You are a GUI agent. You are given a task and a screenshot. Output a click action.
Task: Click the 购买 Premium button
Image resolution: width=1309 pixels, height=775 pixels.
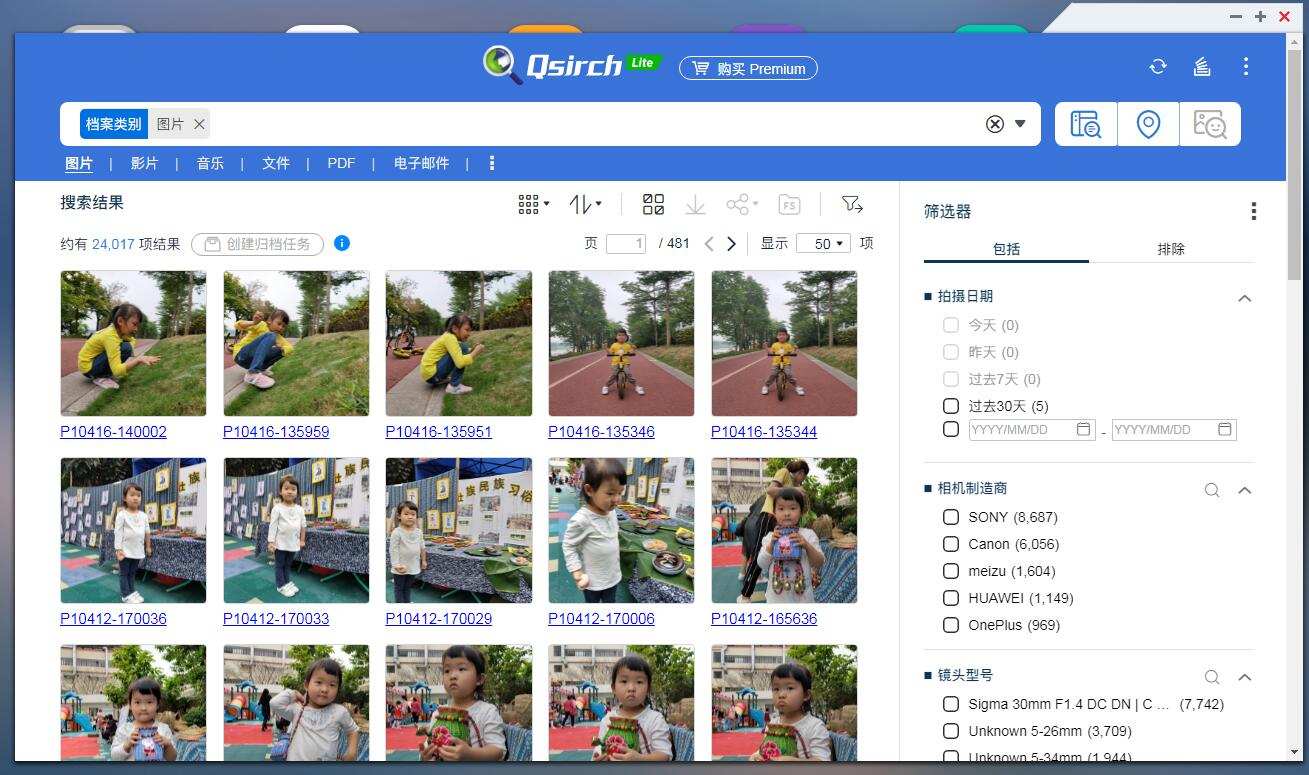point(748,69)
